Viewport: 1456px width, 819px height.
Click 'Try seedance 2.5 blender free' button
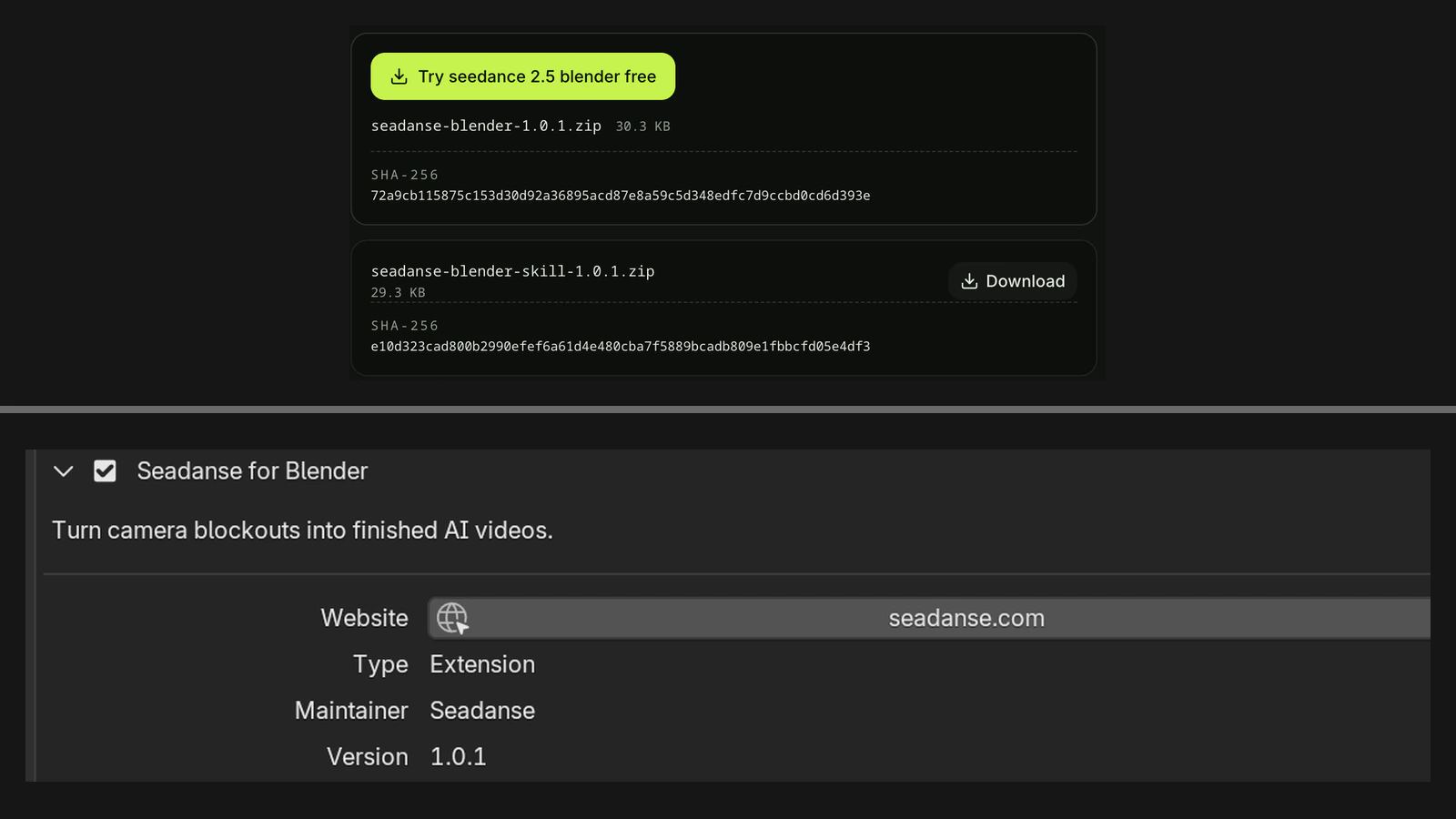click(x=522, y=76)
